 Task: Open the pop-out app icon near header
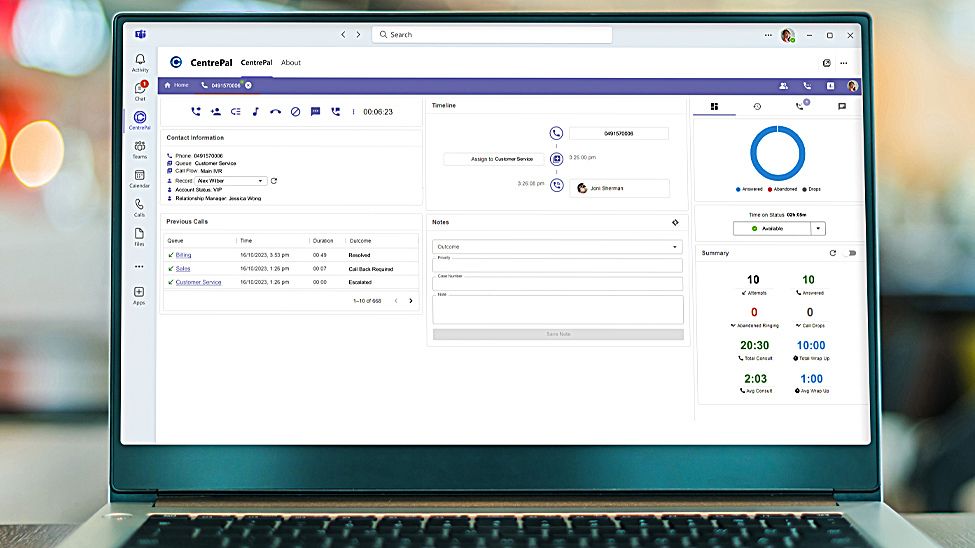[826, 63]
